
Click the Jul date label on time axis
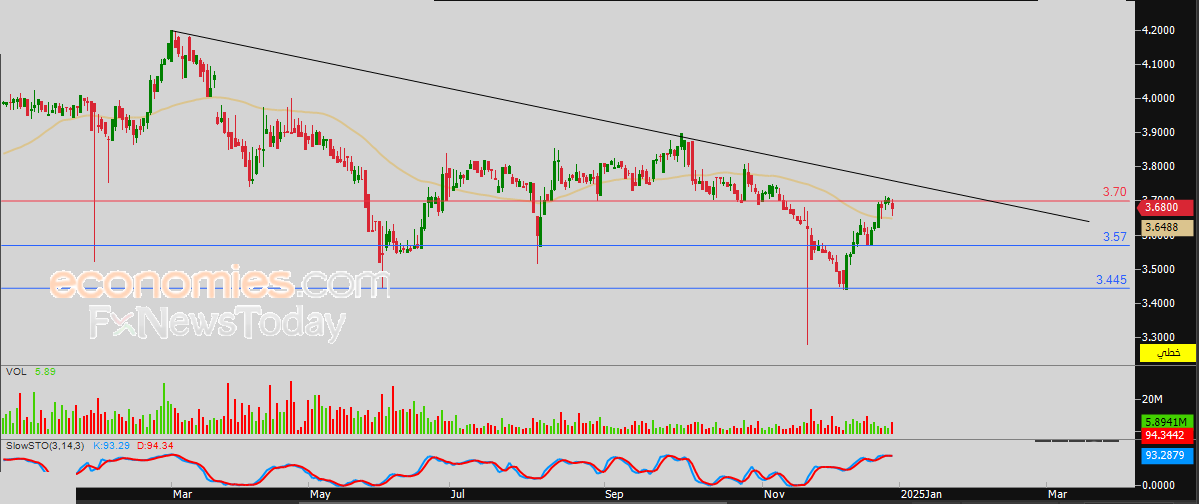pos(459,495)
